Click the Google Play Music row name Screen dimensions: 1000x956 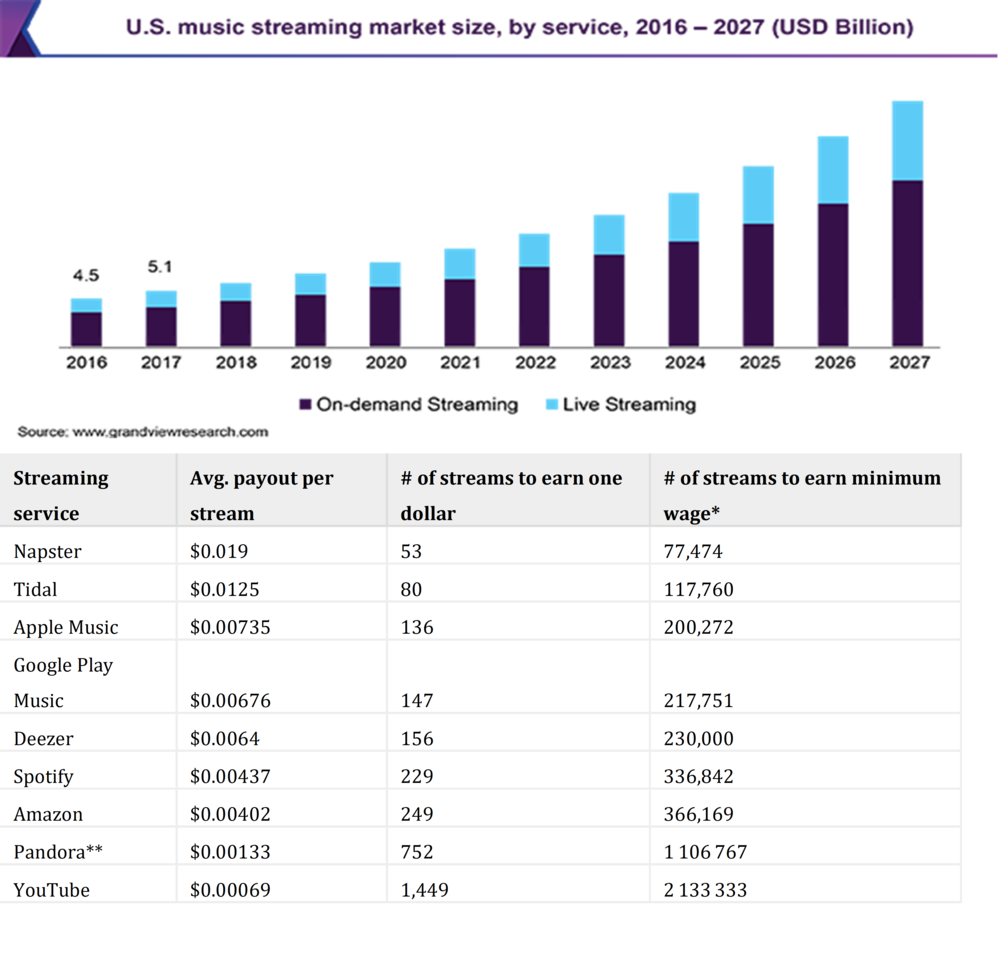point(63,682)
